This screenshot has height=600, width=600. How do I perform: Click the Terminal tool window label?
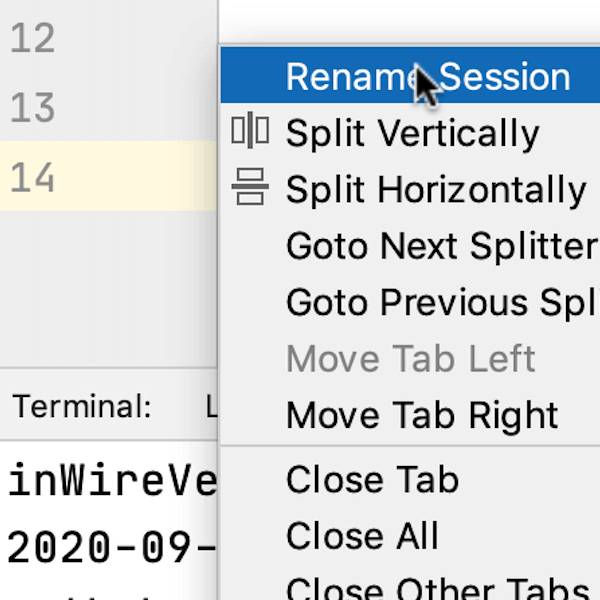82,407
